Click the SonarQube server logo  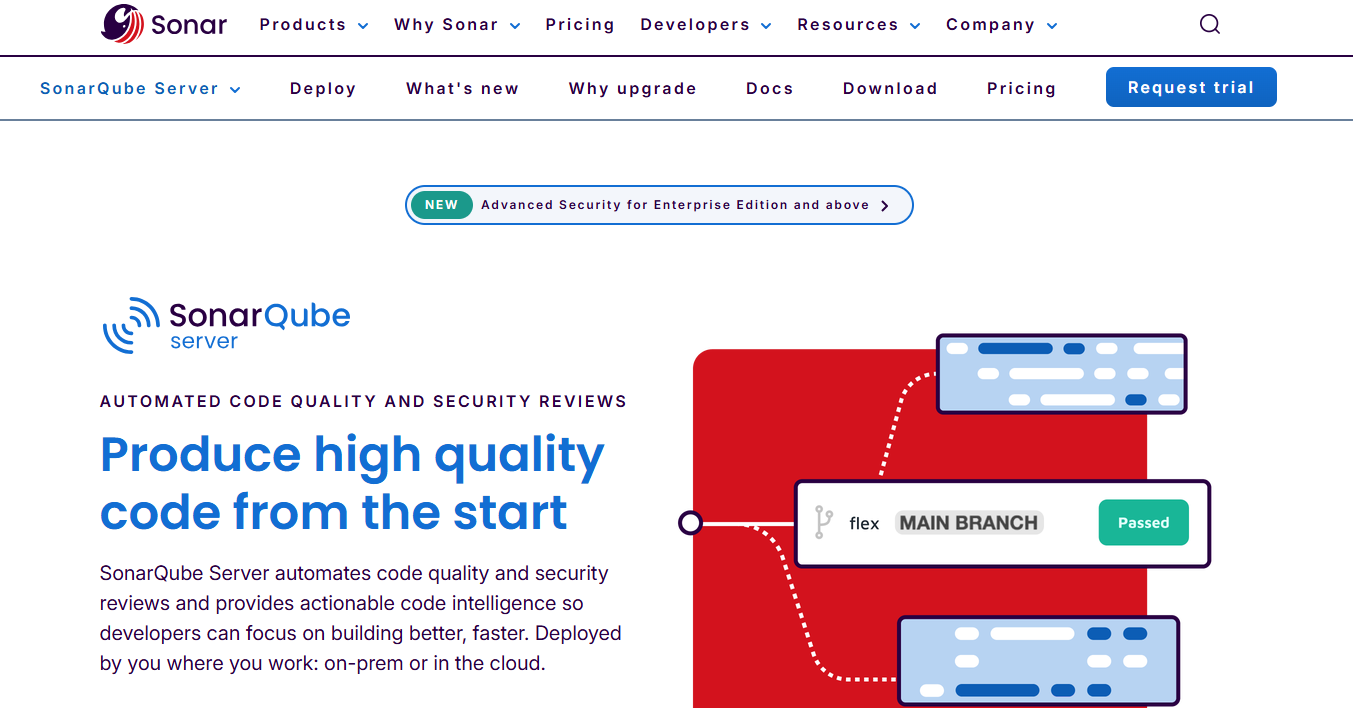tap(226, 325)
